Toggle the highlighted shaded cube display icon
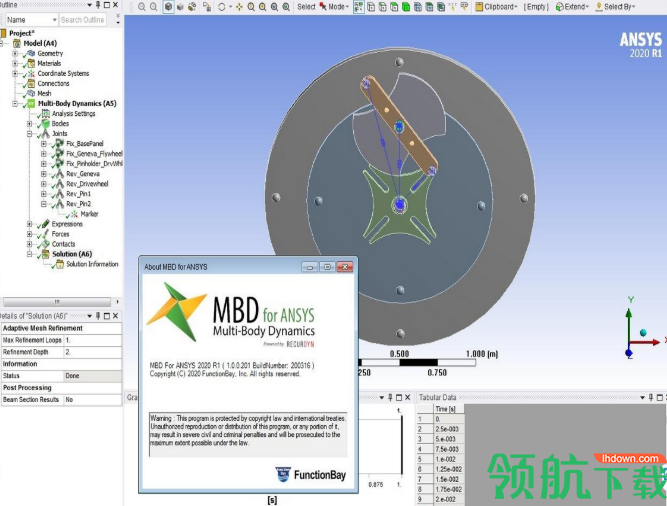The width and height of the screenshot is (667, 506). pos(169,7)
